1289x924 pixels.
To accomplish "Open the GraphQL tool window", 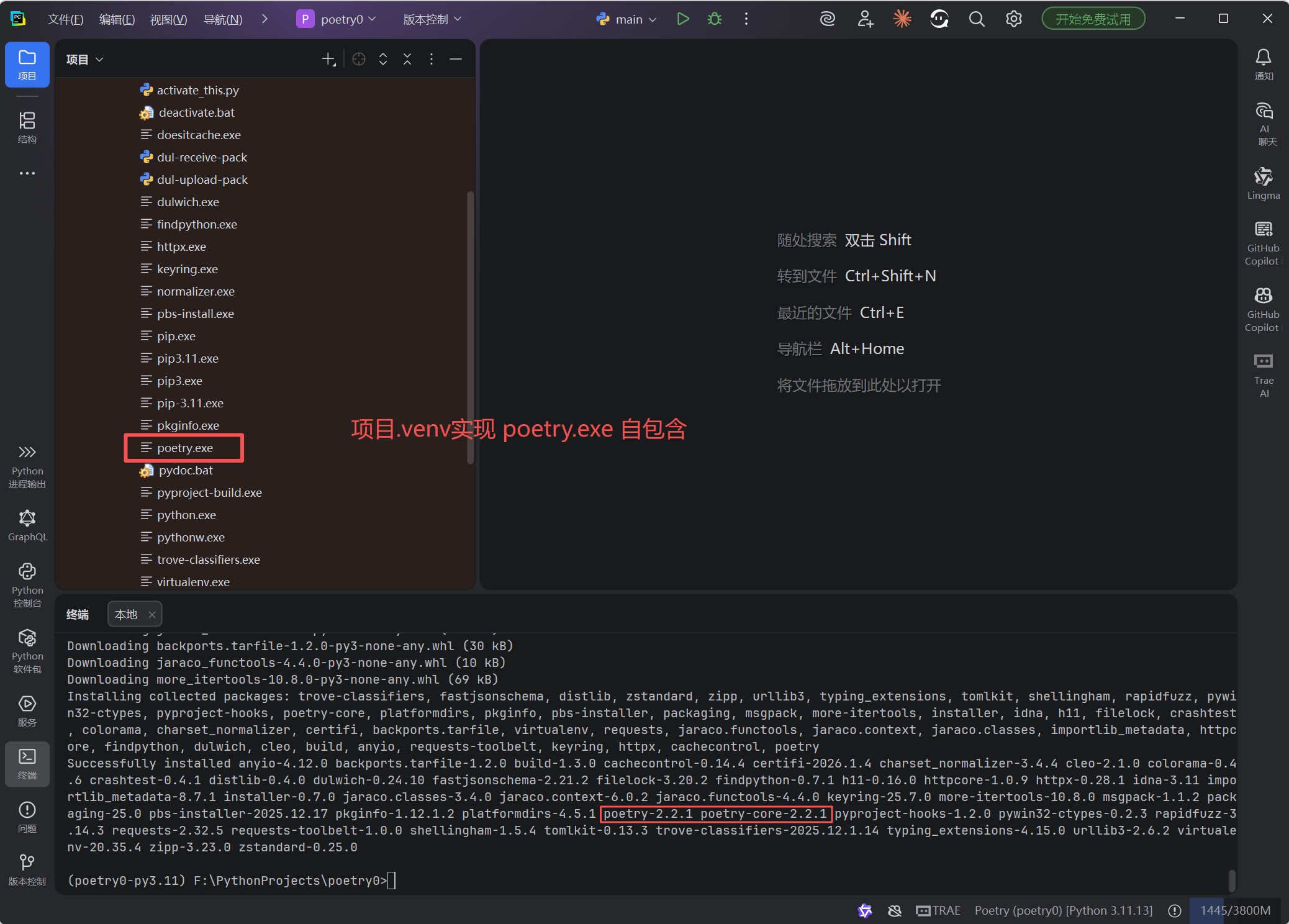I will [27, 525].
